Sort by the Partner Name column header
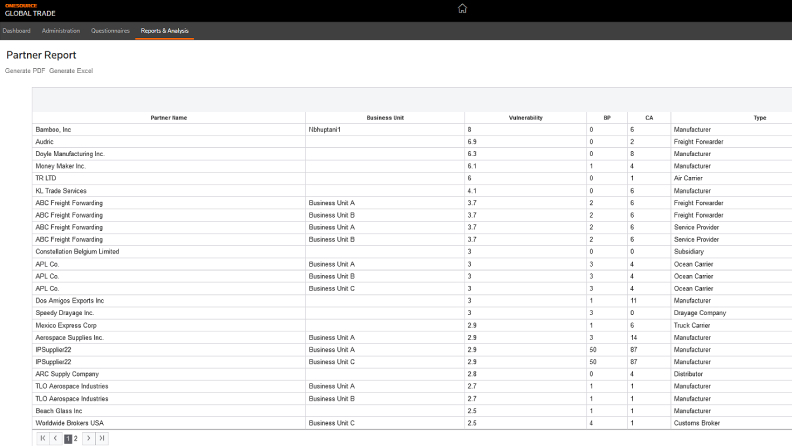The height and width of the screenshot is (446, 792). click(168, 118)
